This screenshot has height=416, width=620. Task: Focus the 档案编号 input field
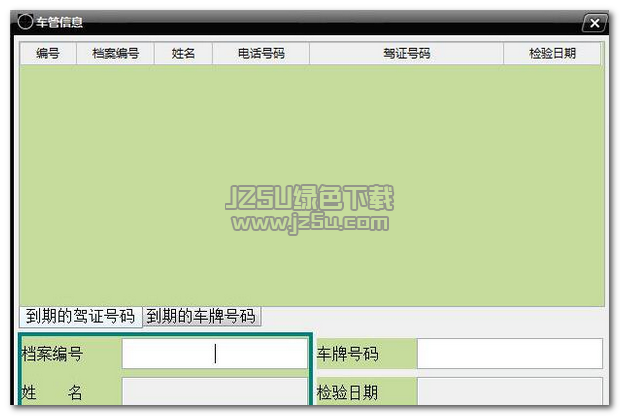pos(215,354)
